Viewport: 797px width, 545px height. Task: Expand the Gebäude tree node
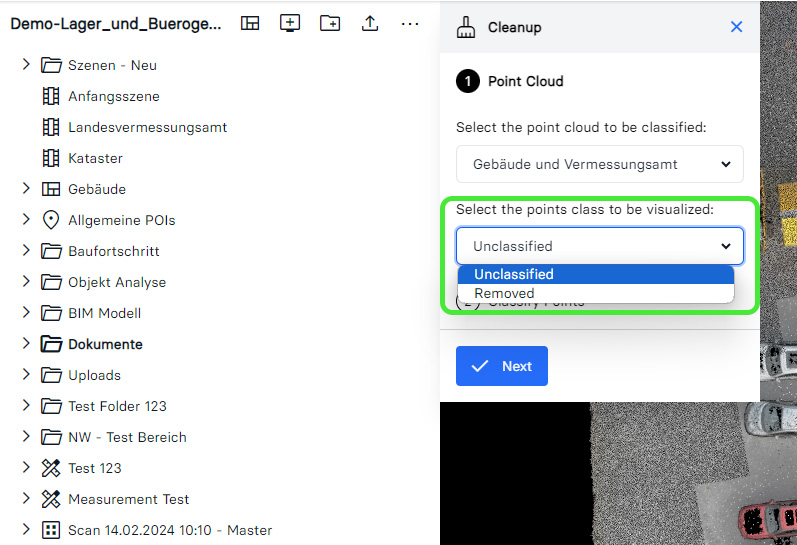coord(26,189)
